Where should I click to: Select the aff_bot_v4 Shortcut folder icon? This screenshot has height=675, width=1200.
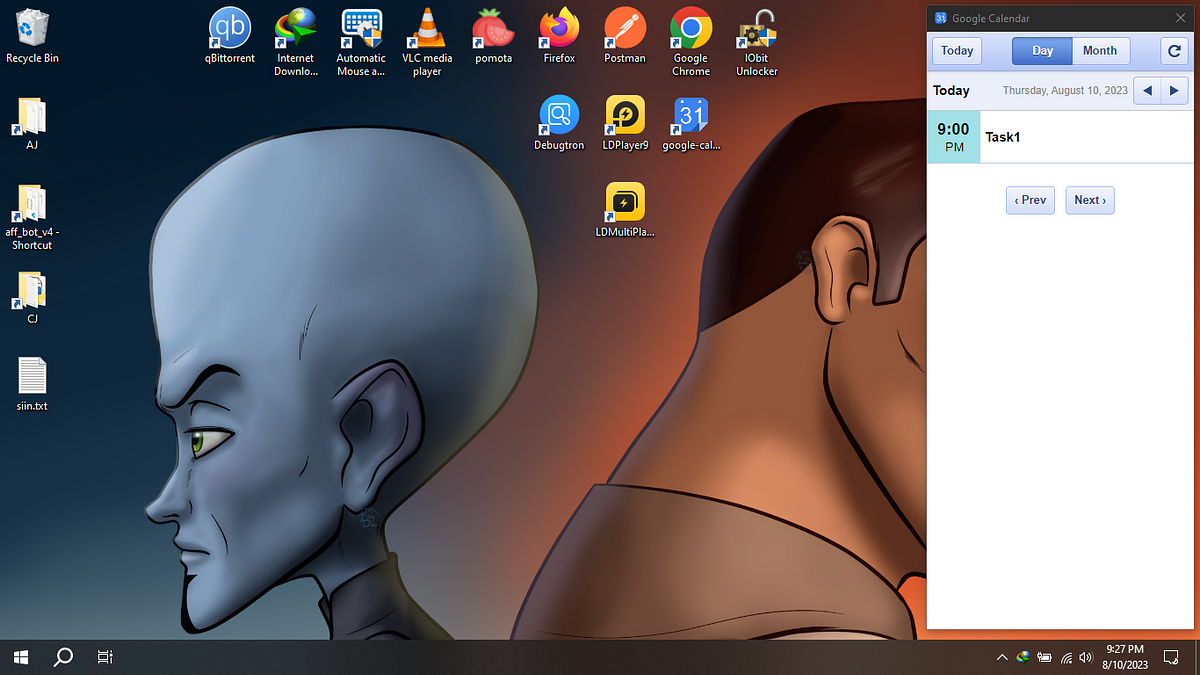[32, 217]
